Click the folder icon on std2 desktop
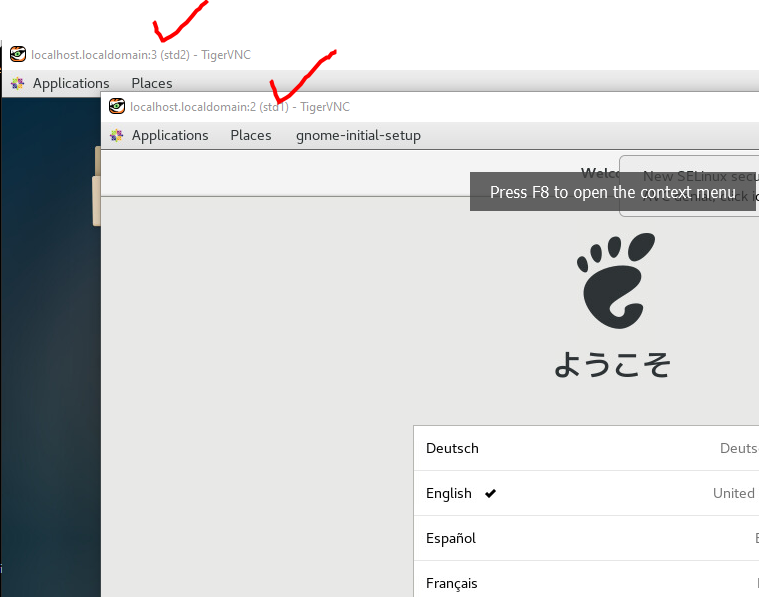 pyautogui.click(x=97, y=186)
